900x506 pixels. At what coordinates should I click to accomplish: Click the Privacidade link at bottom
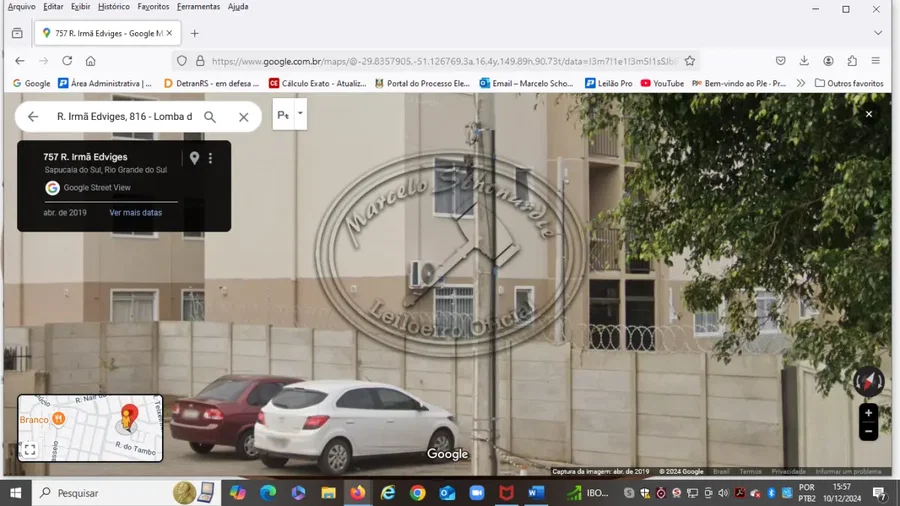(789, 472)
